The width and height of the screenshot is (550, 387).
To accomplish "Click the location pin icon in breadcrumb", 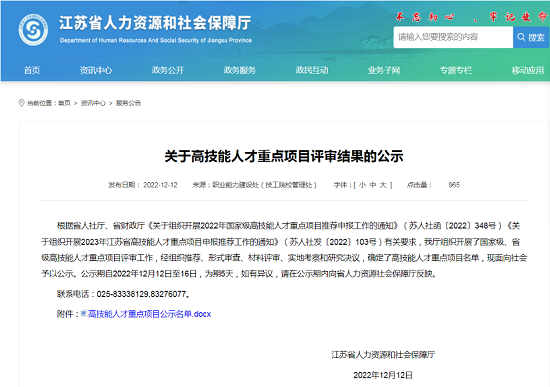I will pyautogui.click(x=21, y=103).
